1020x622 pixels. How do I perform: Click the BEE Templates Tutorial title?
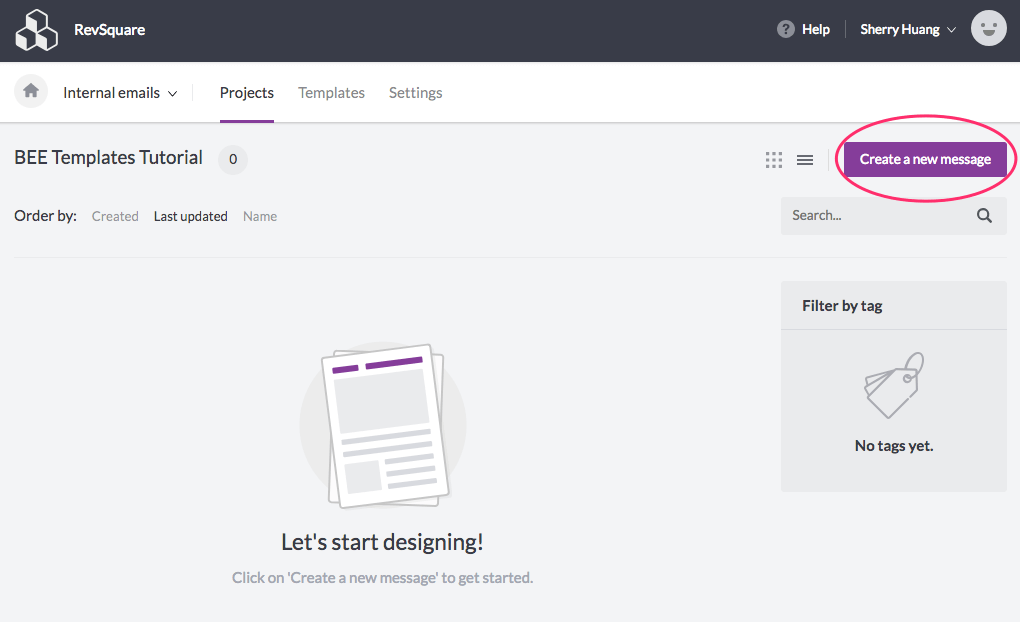pyautogui.click(x=108, y=157)
